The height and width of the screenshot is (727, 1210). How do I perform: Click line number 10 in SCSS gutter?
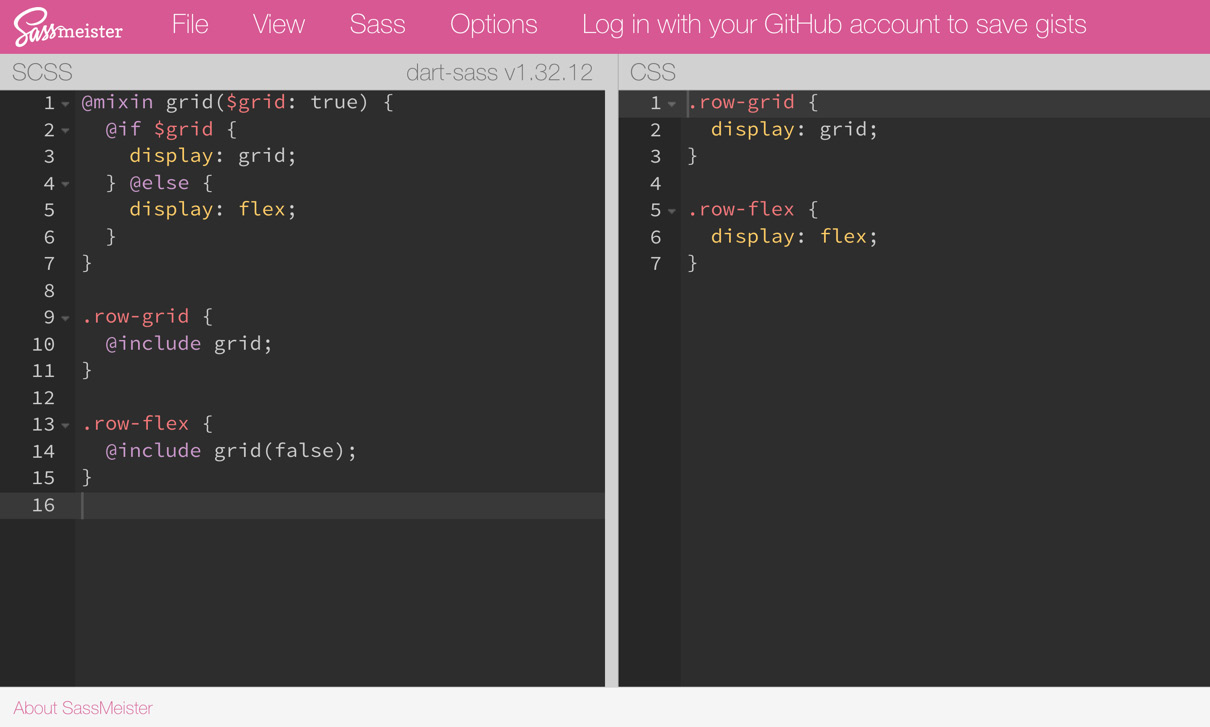43,344
